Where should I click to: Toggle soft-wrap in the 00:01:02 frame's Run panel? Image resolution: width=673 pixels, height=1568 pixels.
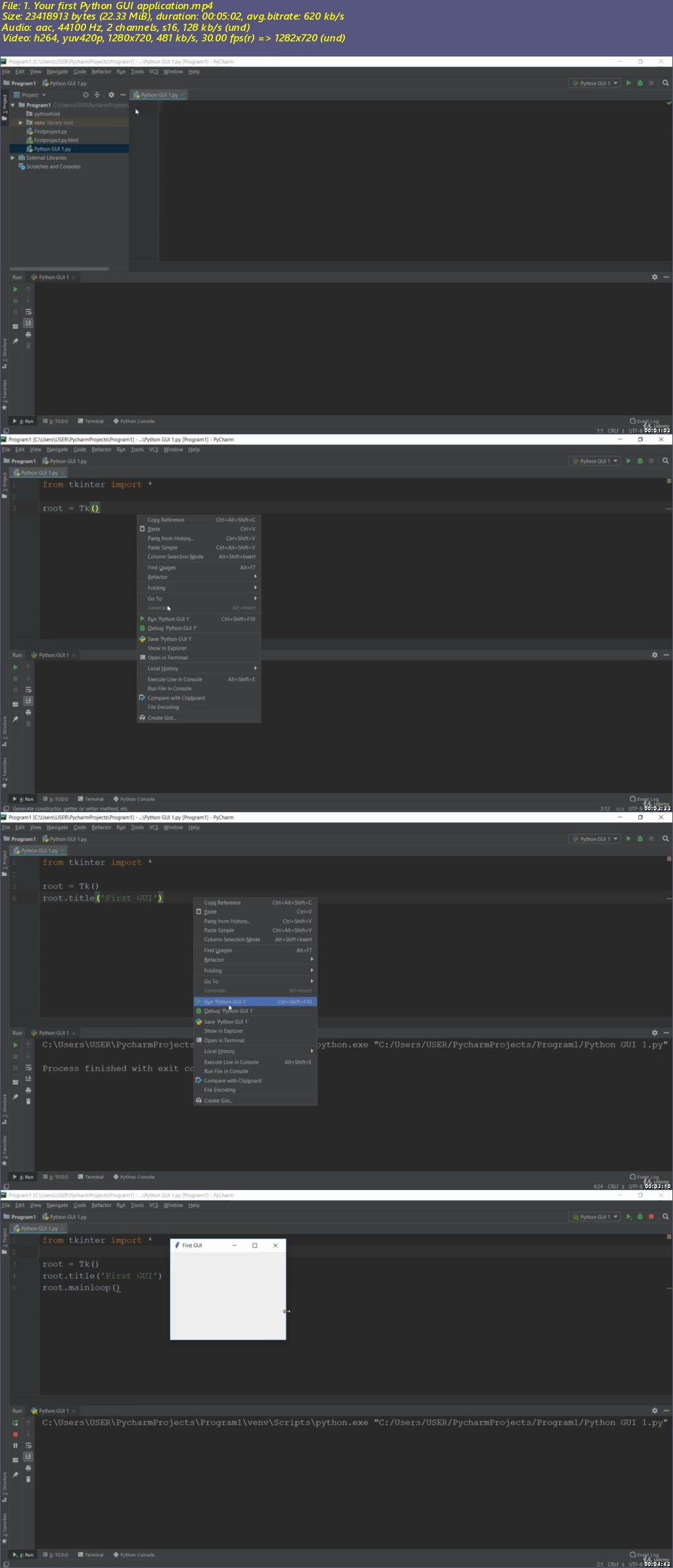pyautogui.click(x=28, y=312)
